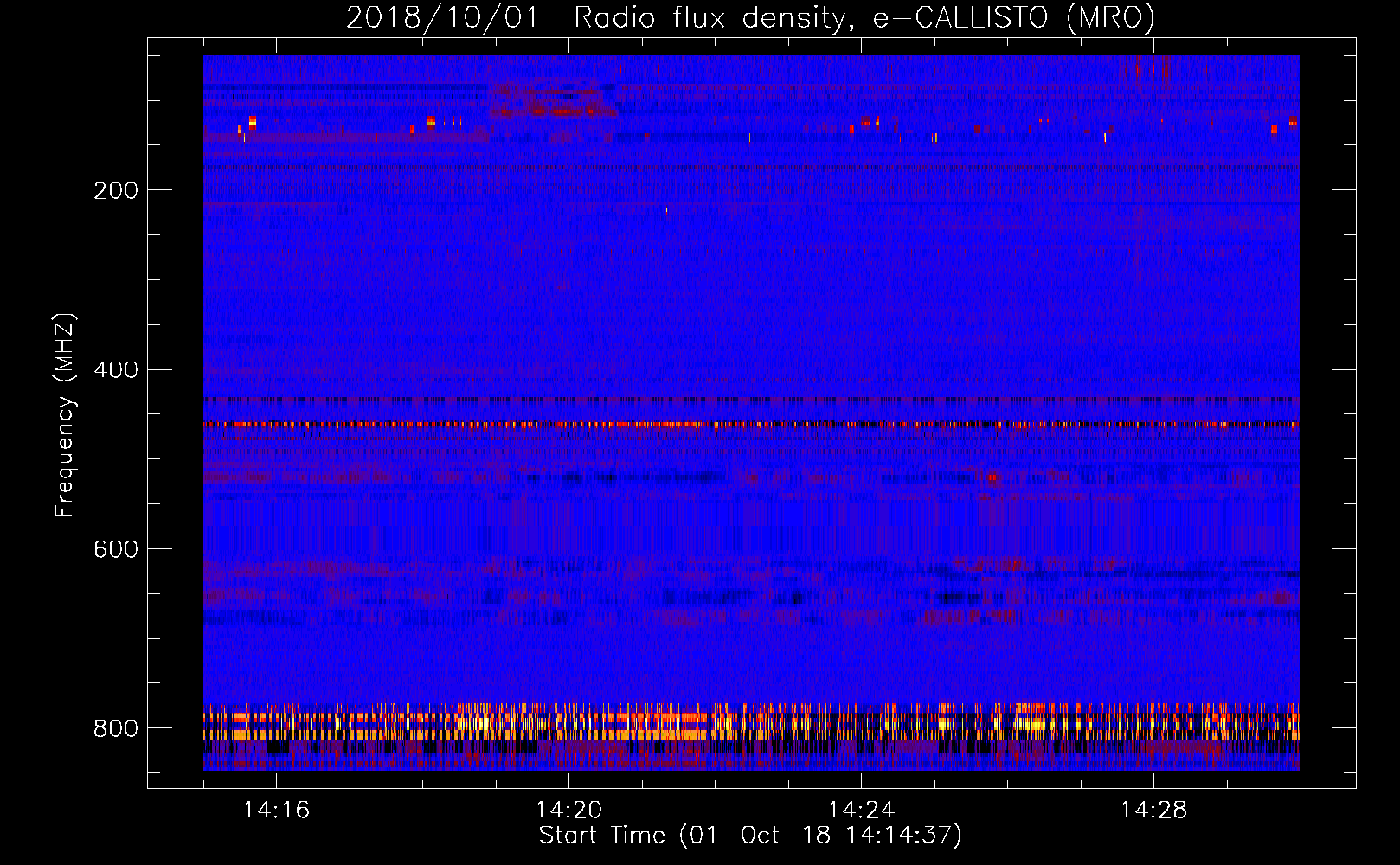Click the 600 frequency tick label
1400x865 pixels.
click(x=116, y=550)
